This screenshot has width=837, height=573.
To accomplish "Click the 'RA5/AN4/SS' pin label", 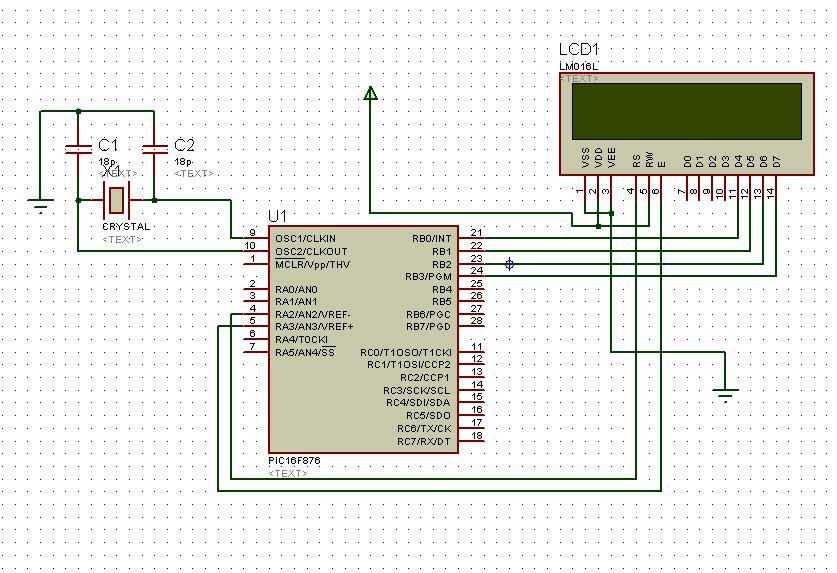I will 305,352.
